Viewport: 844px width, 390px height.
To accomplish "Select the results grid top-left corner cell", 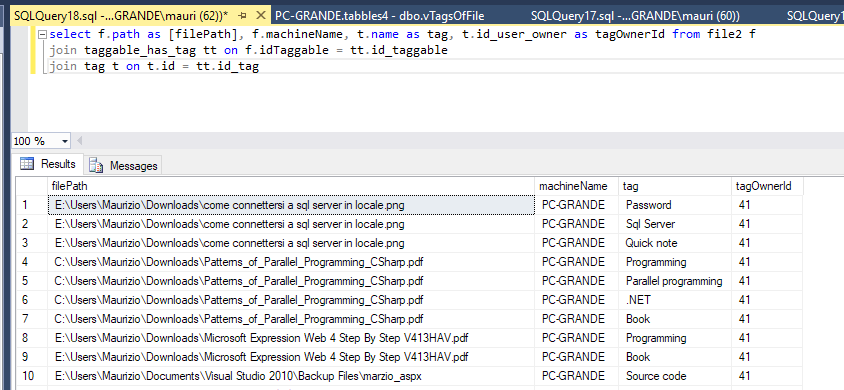I will pos(31,186).
